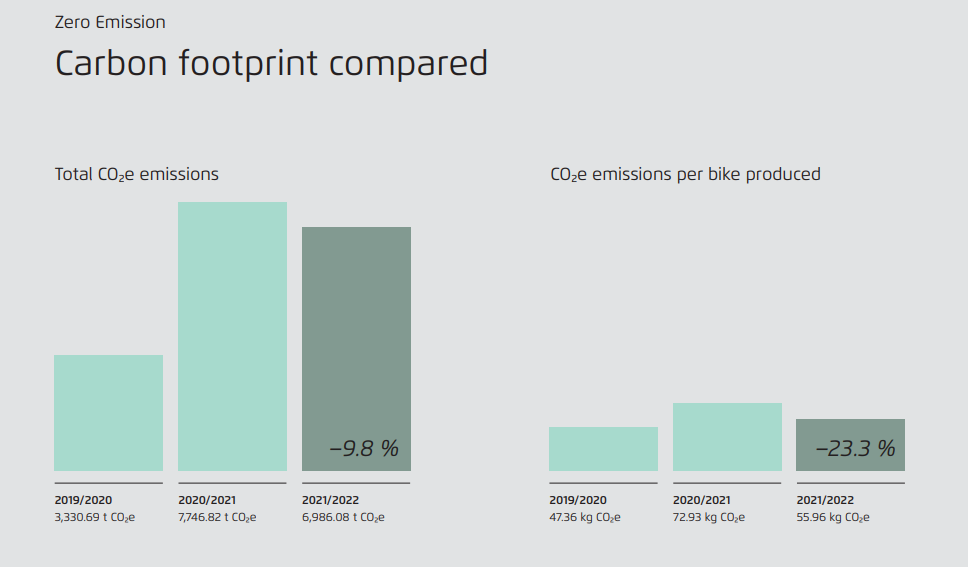The width and height of the screenshot is (968, 567).
Task: Click the 2019/2020 year label under total emissions
Action: pyautogui.click(x=82, y=500)
